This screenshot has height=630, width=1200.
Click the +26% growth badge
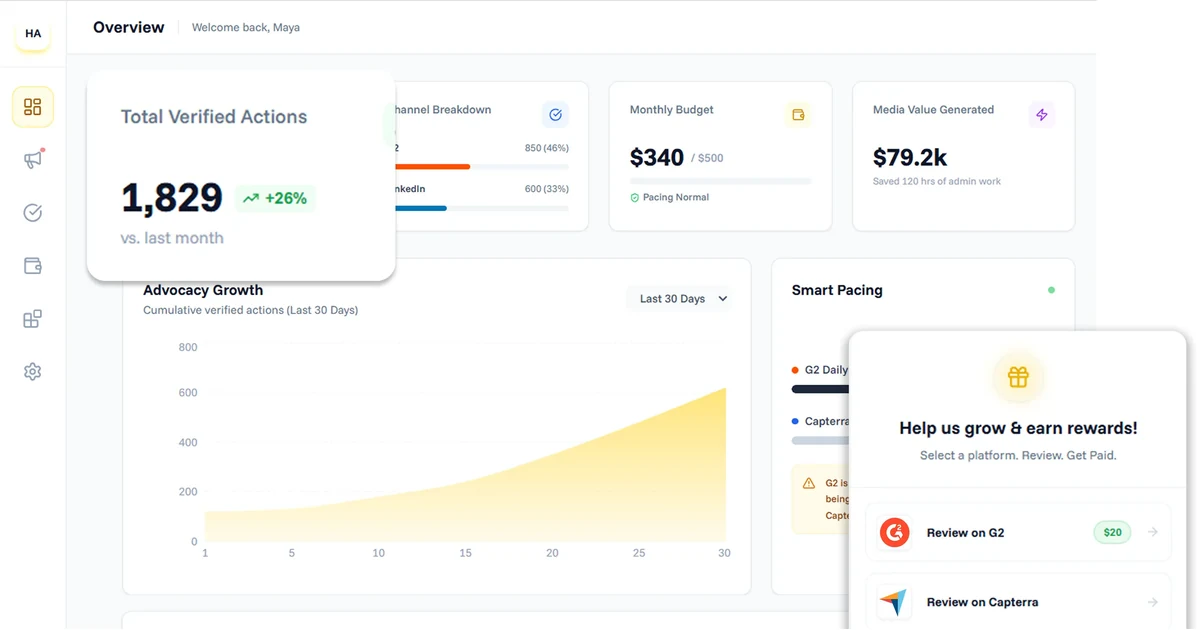click(275, 198)
